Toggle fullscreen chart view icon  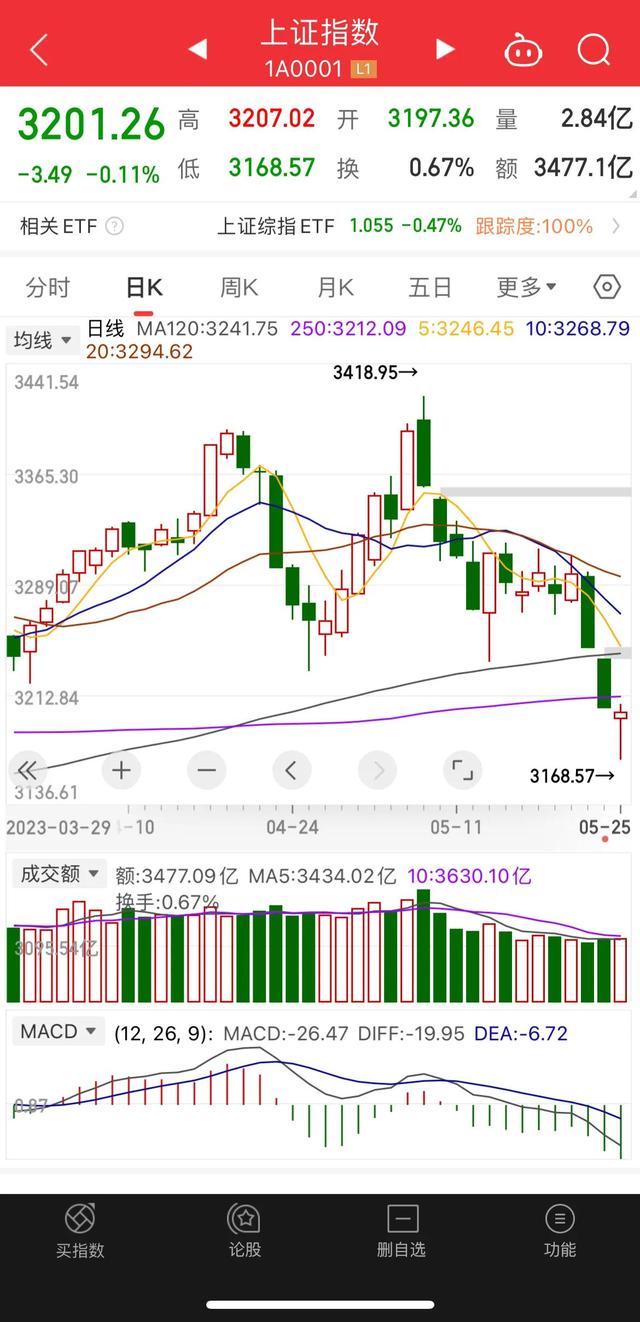point(461,770)
